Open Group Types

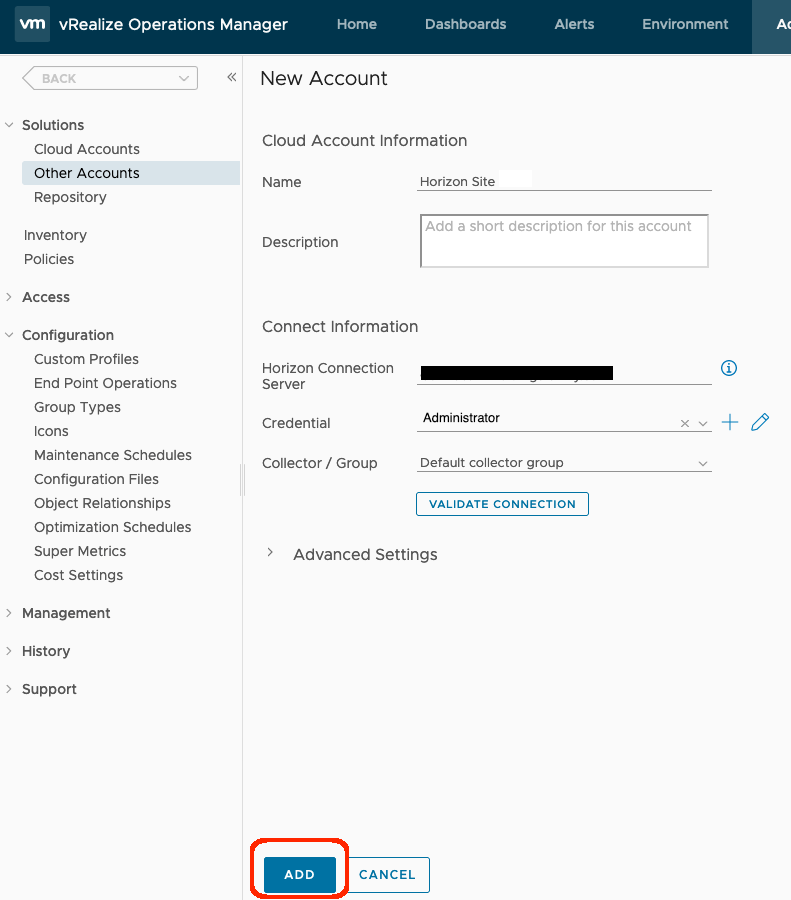click(x=77, y=407)
